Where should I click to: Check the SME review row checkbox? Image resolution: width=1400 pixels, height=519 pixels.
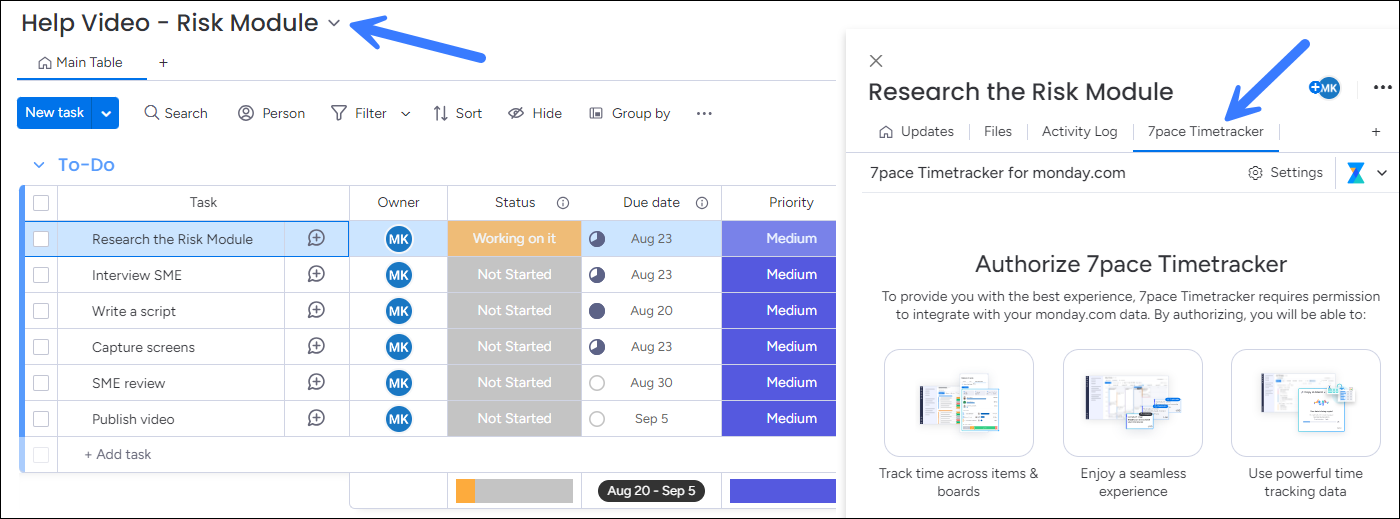pyautogui.click(x=41, y=383)
